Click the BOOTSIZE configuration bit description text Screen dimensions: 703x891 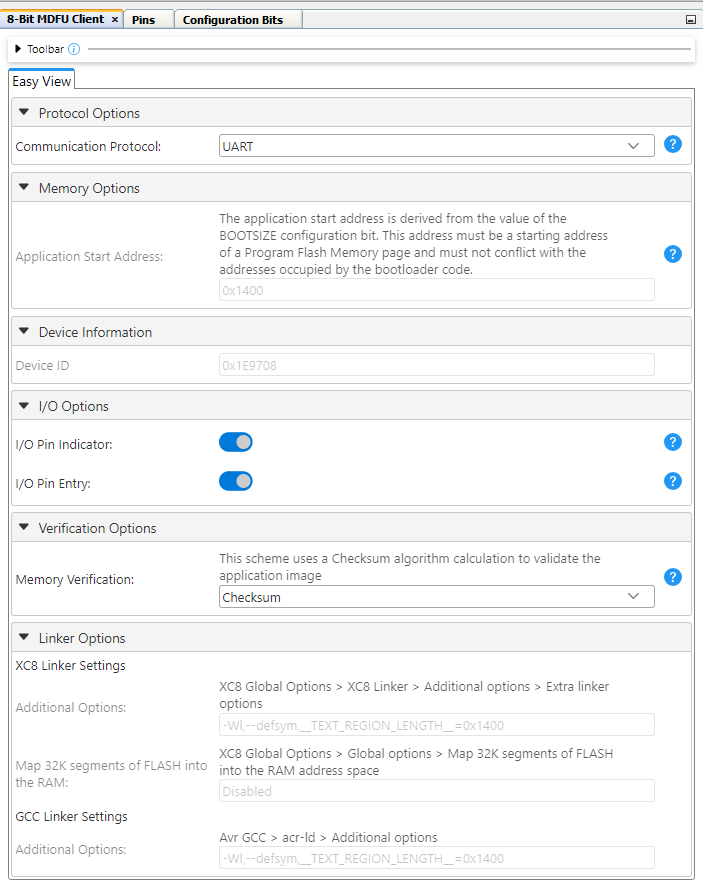tap(414, 244)
